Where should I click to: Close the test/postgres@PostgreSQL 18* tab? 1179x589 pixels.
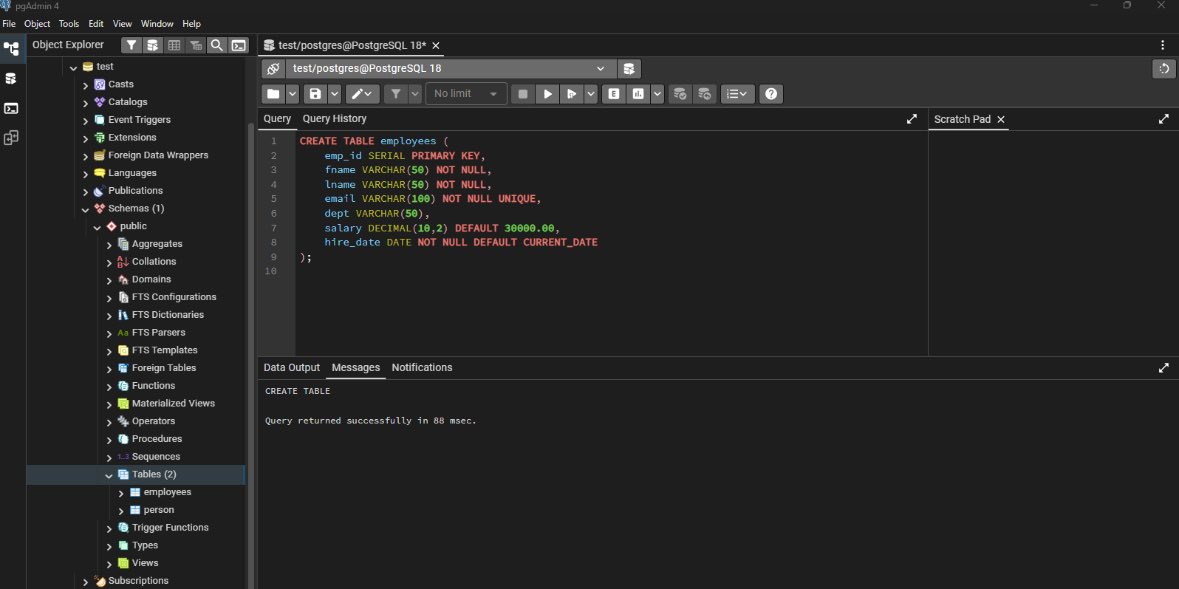[x=435, y=45]
